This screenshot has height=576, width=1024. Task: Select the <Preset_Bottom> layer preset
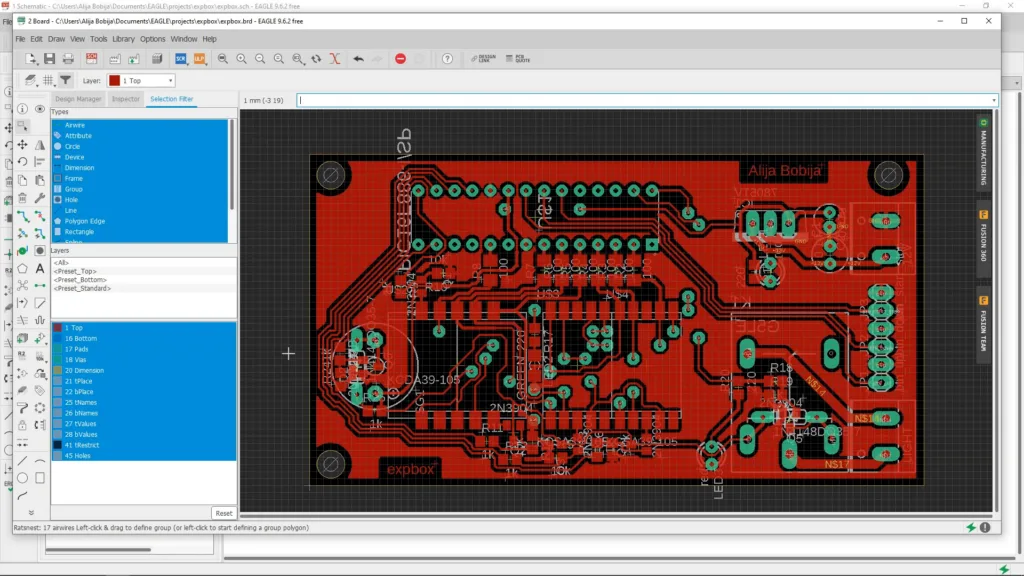point(80,280)
